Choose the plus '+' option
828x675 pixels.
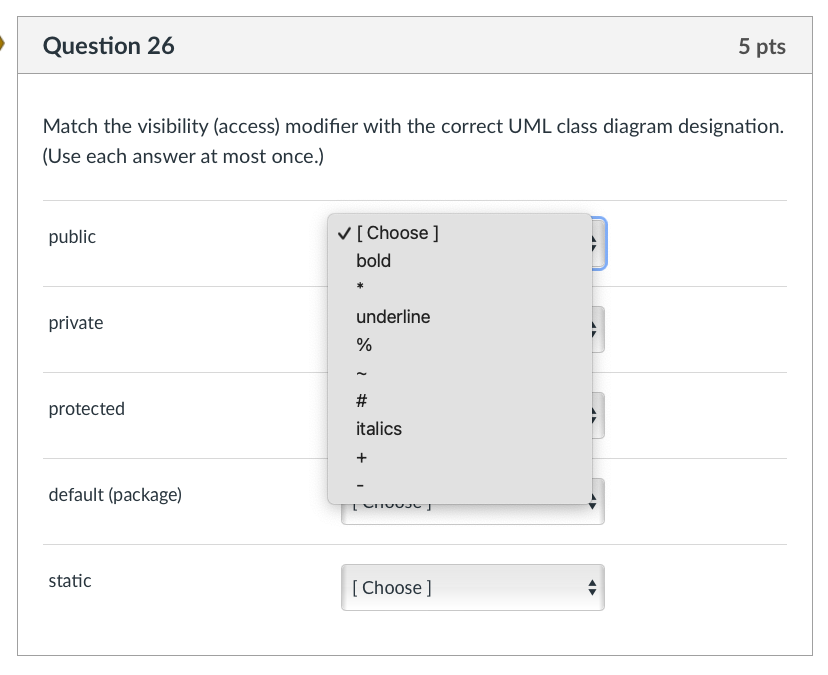click(362, 457)
